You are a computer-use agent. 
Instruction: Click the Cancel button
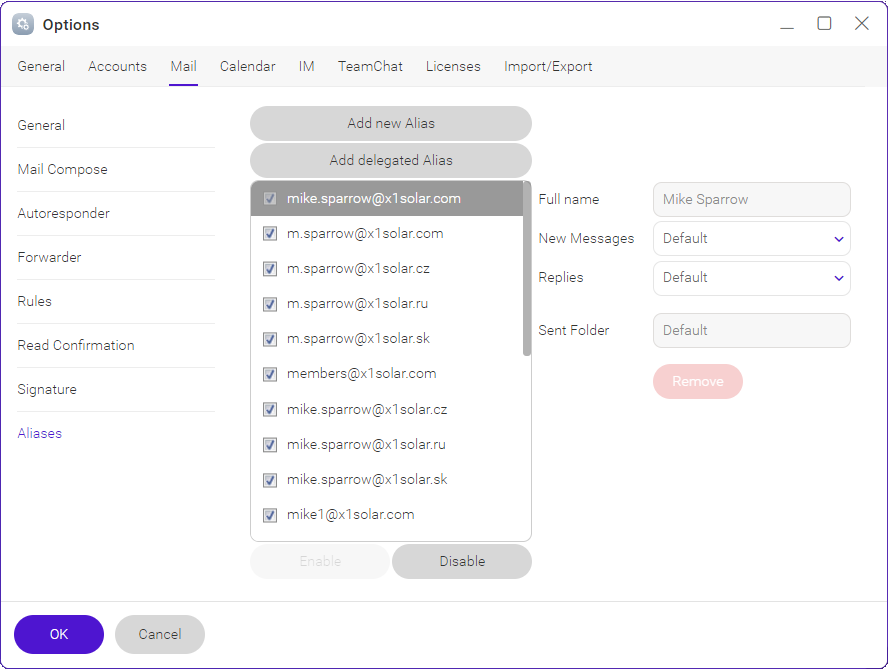coord(160,634)
